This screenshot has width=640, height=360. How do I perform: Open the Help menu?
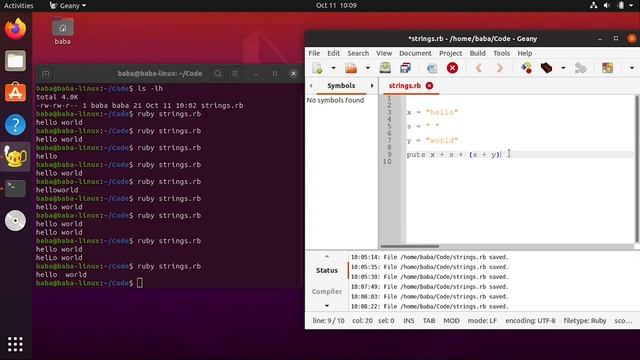[x=524, y=53]
